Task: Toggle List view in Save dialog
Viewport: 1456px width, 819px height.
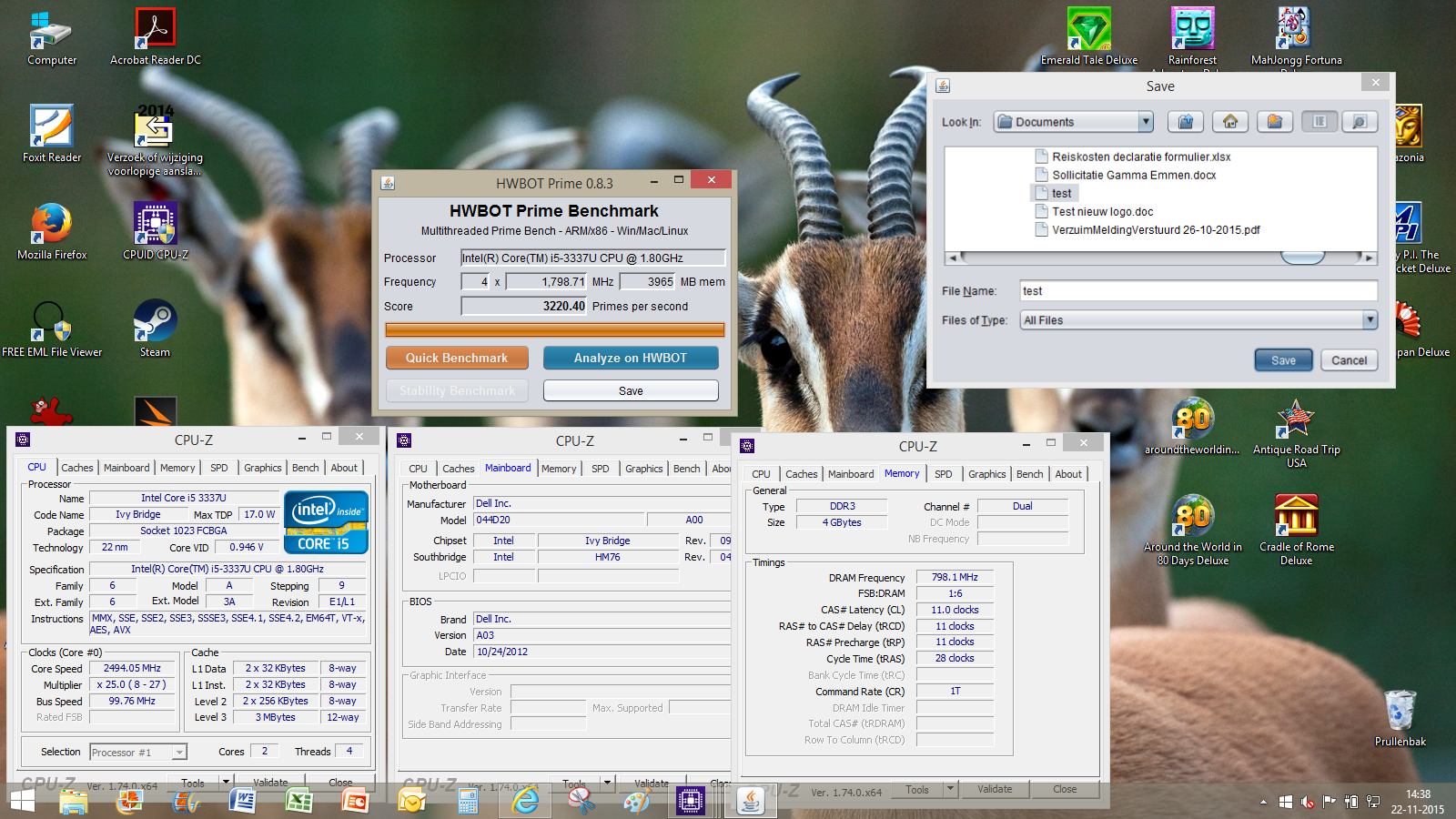Action: tap(1319, 122)
